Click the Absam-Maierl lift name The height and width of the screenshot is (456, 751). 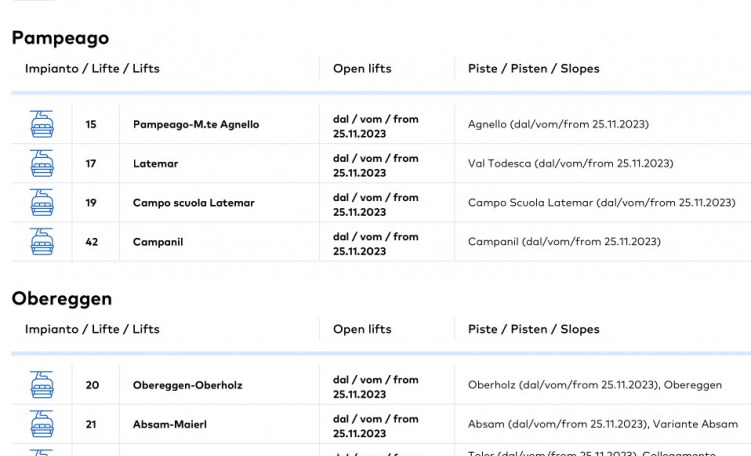pos(170,425)
